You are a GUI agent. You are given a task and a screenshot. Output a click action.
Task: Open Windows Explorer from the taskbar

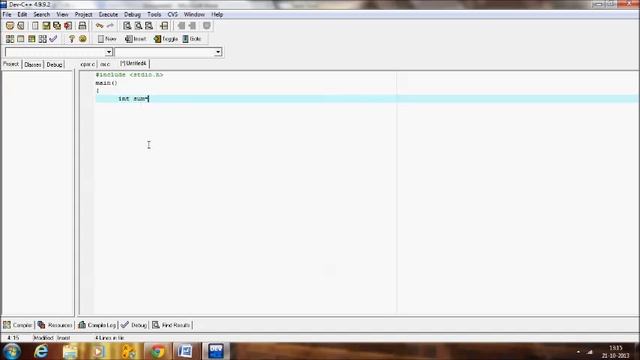pyautogui.click(x=70, y=351)
